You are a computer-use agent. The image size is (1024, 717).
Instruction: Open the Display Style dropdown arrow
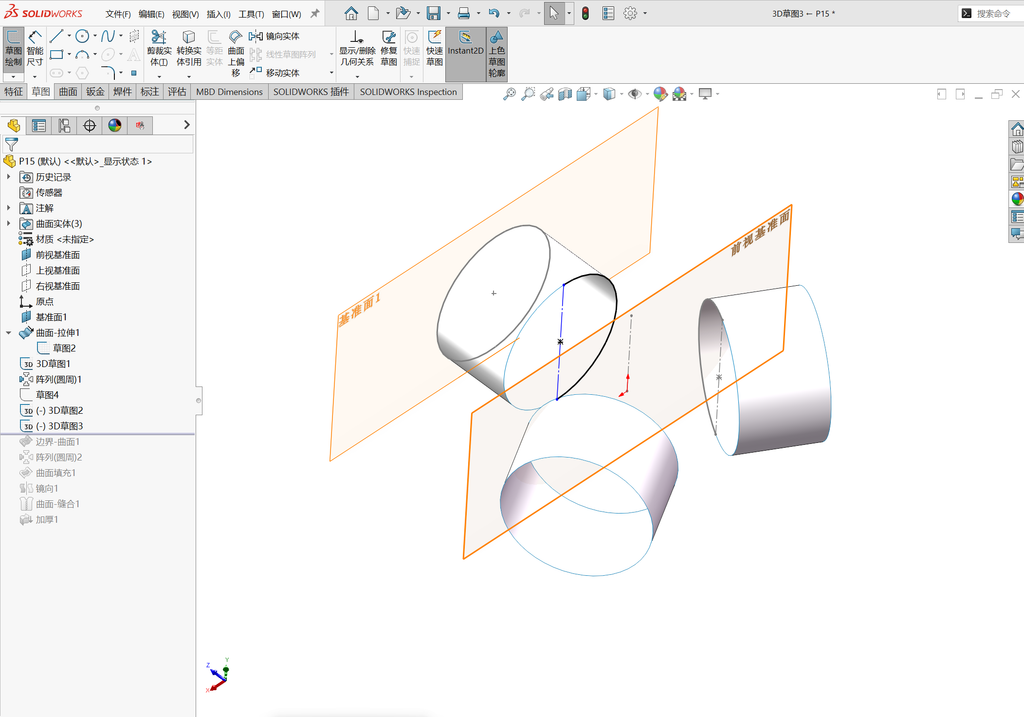(621, 94)
